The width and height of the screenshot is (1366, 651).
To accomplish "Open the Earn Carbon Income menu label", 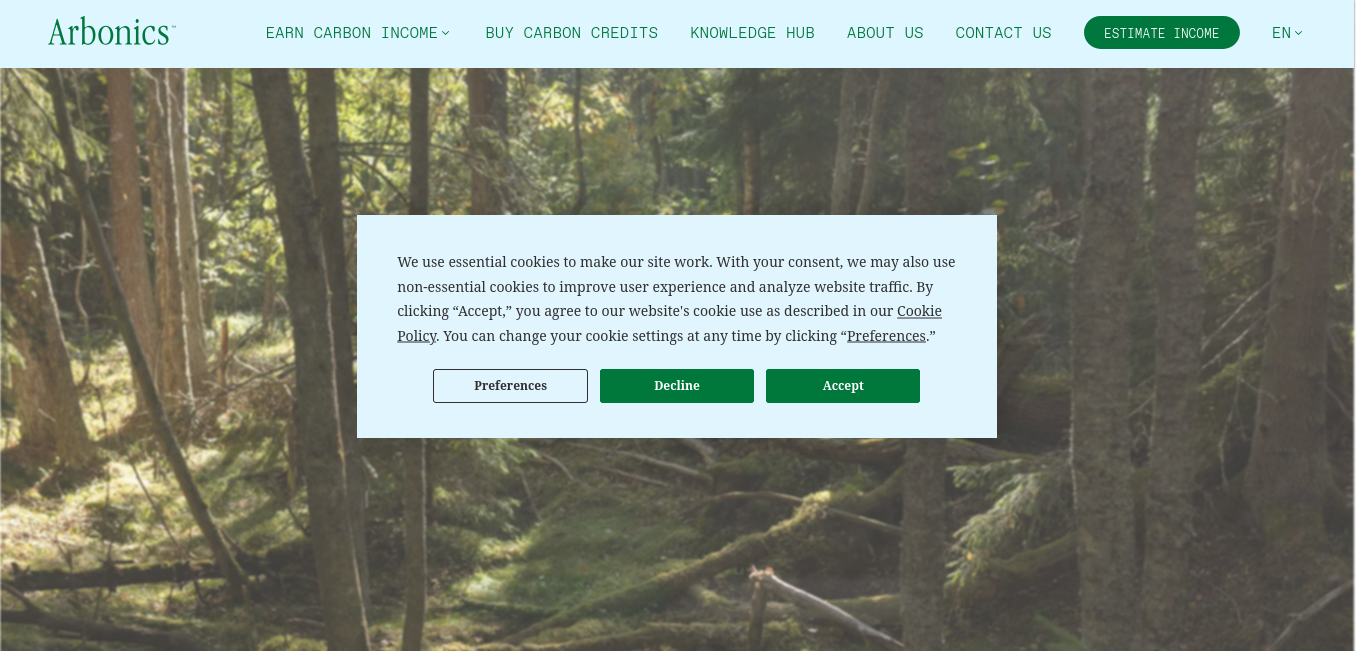I will point(351,33).
